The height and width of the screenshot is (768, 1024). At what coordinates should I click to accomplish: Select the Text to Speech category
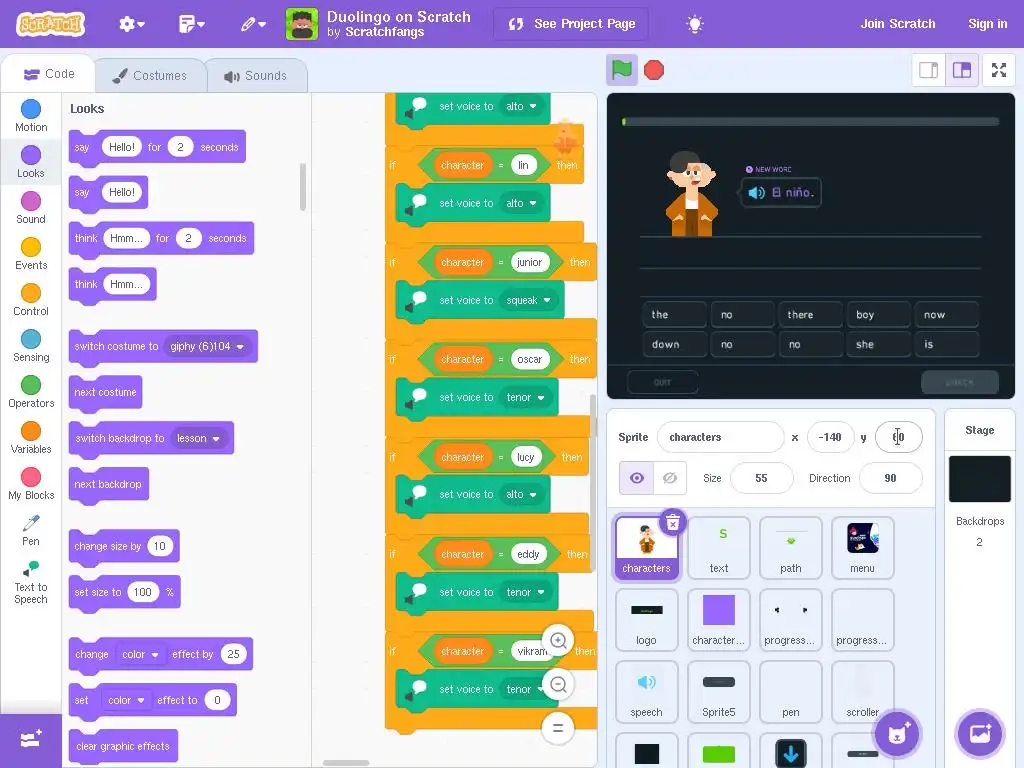click(x=31, y=583)
